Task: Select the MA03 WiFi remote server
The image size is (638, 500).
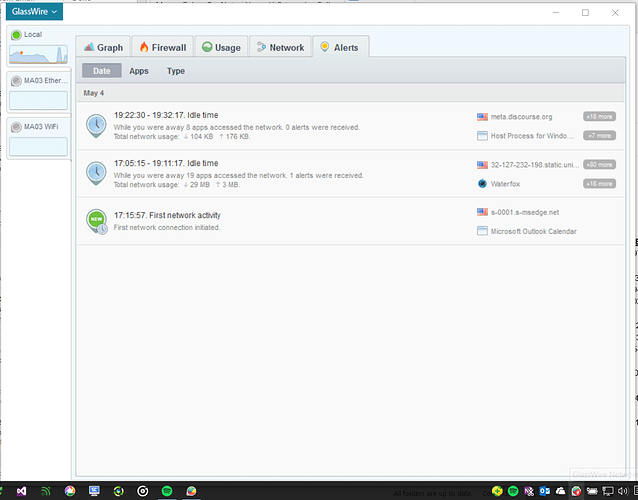Action: coord(38,138)
